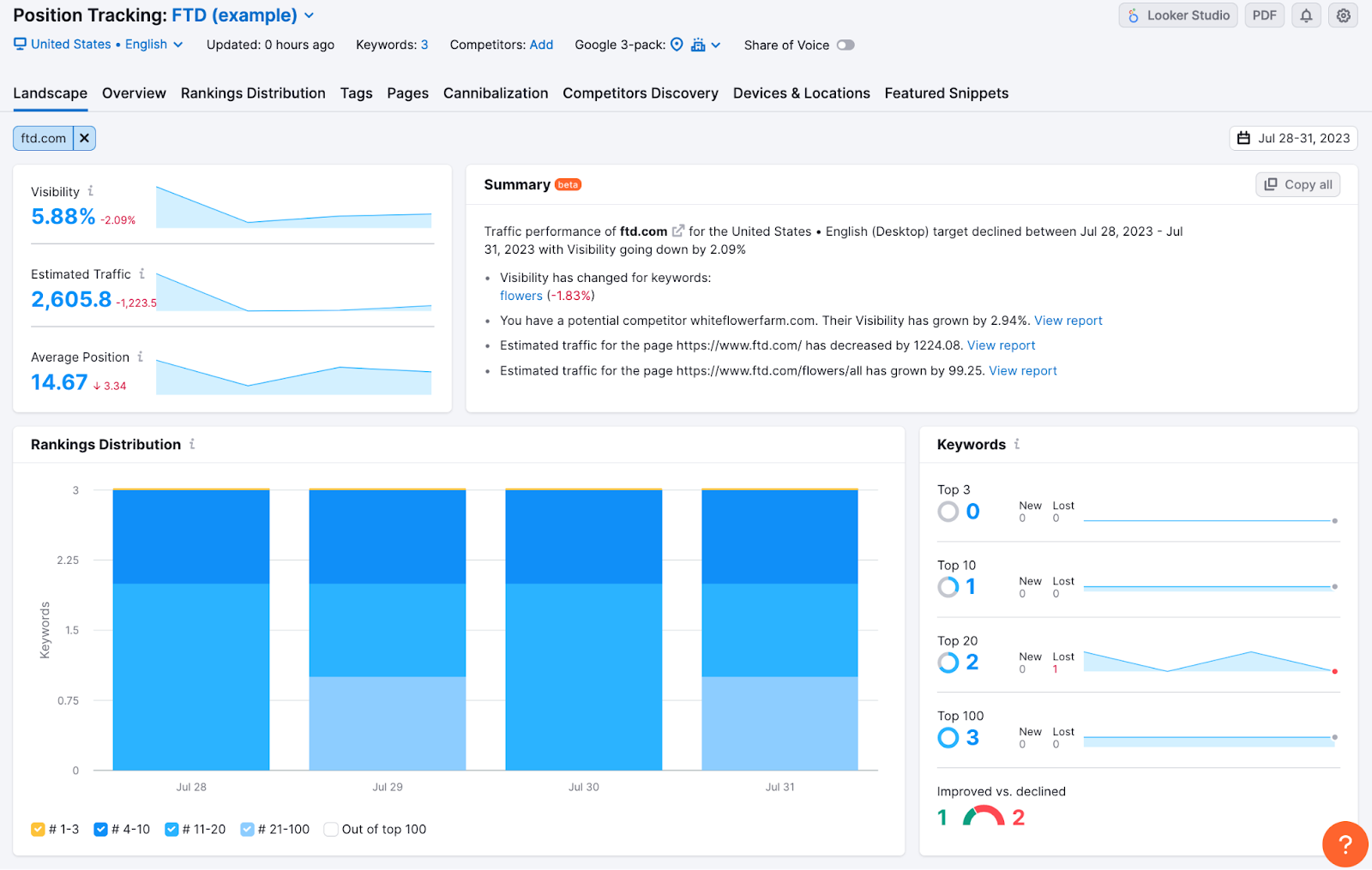Screen dimensions: 1372x870
Task: Open the Pages tab
Action: [x=407, y=93]
